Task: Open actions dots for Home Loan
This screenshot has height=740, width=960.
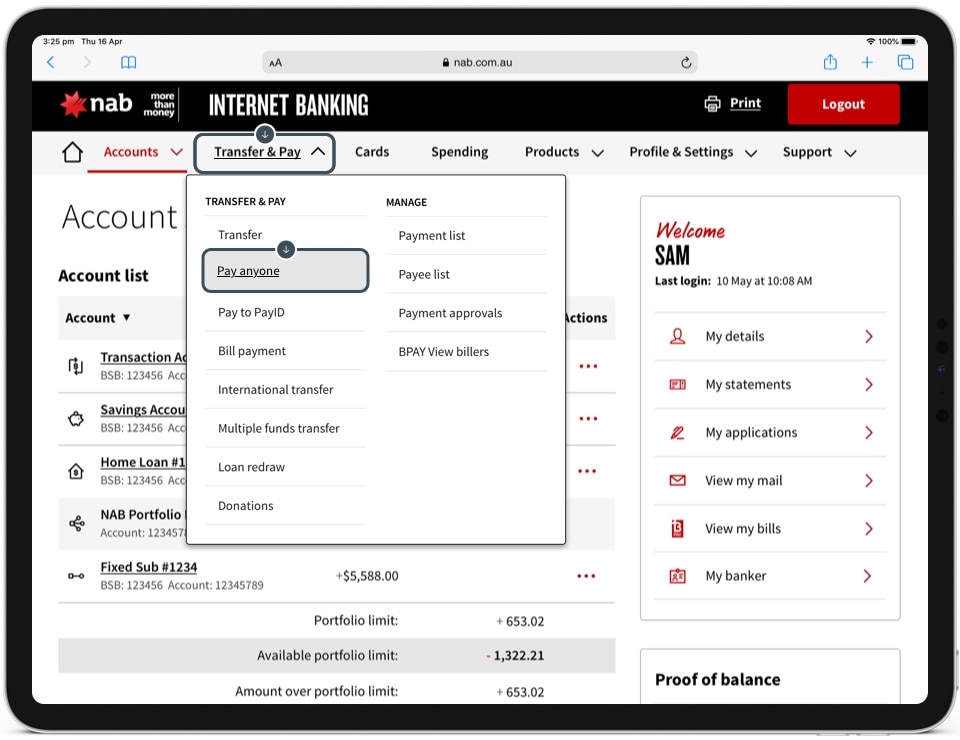Action: [x=587, y=471]
